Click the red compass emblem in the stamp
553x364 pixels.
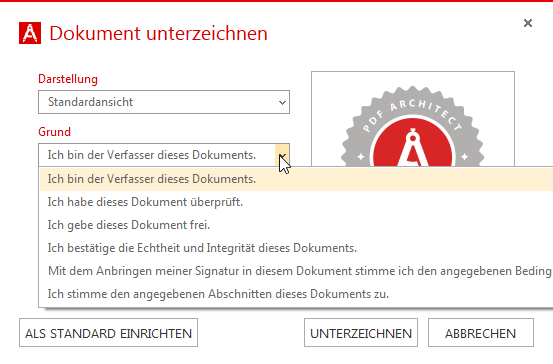[413, 143]
